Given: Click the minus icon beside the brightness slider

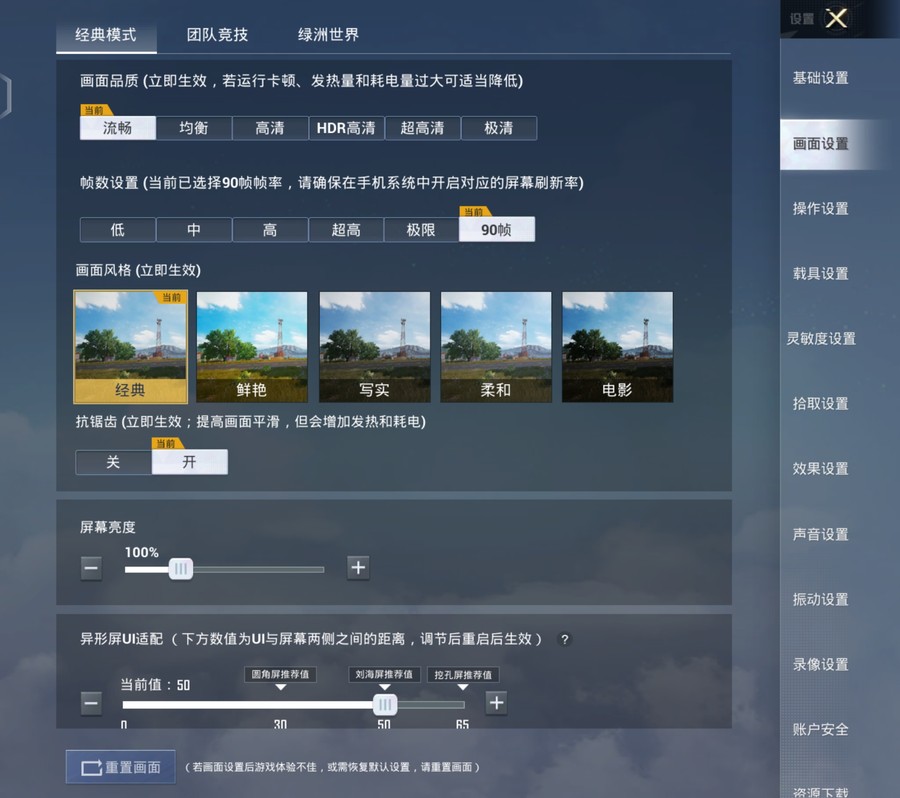Looking at the screenshot, I should [x=91, y=568].
